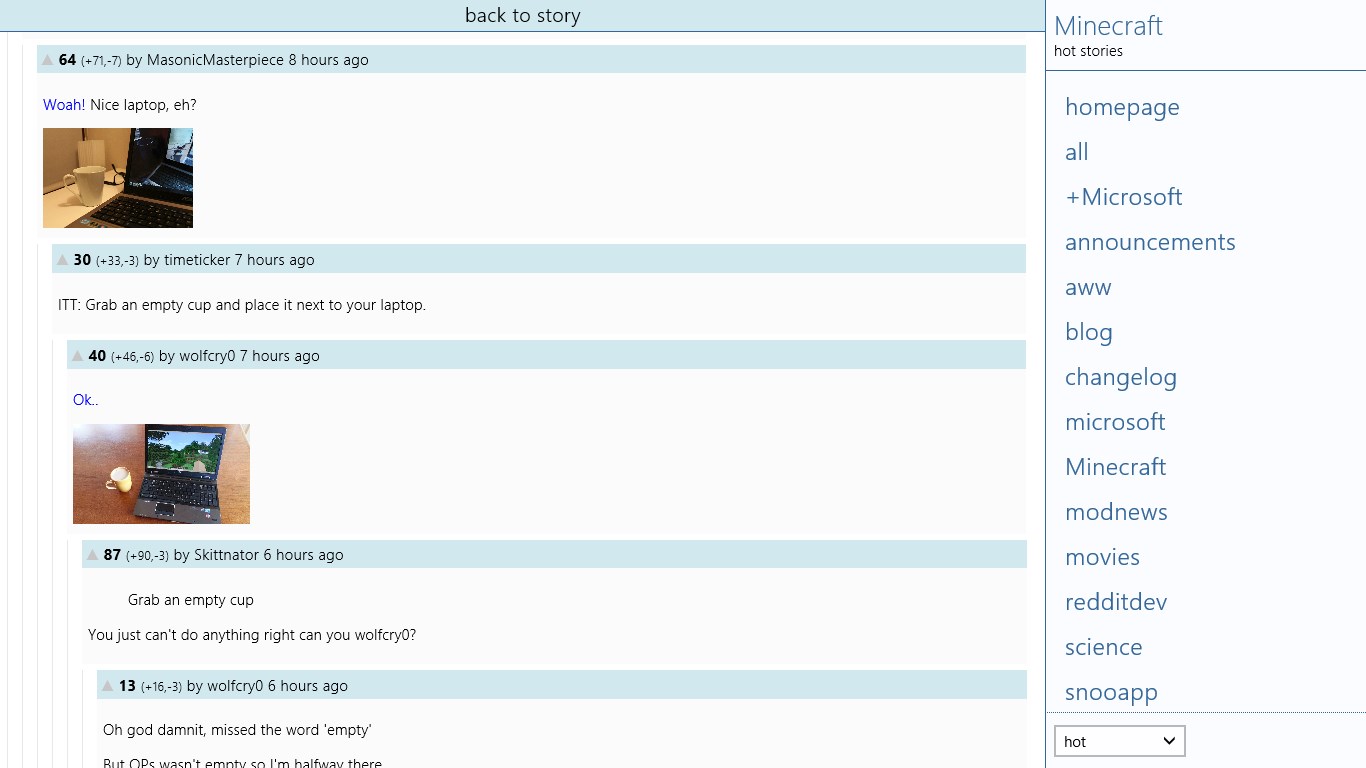Click 'Nice laptop, eh?' text

click(x=143, y=105)
